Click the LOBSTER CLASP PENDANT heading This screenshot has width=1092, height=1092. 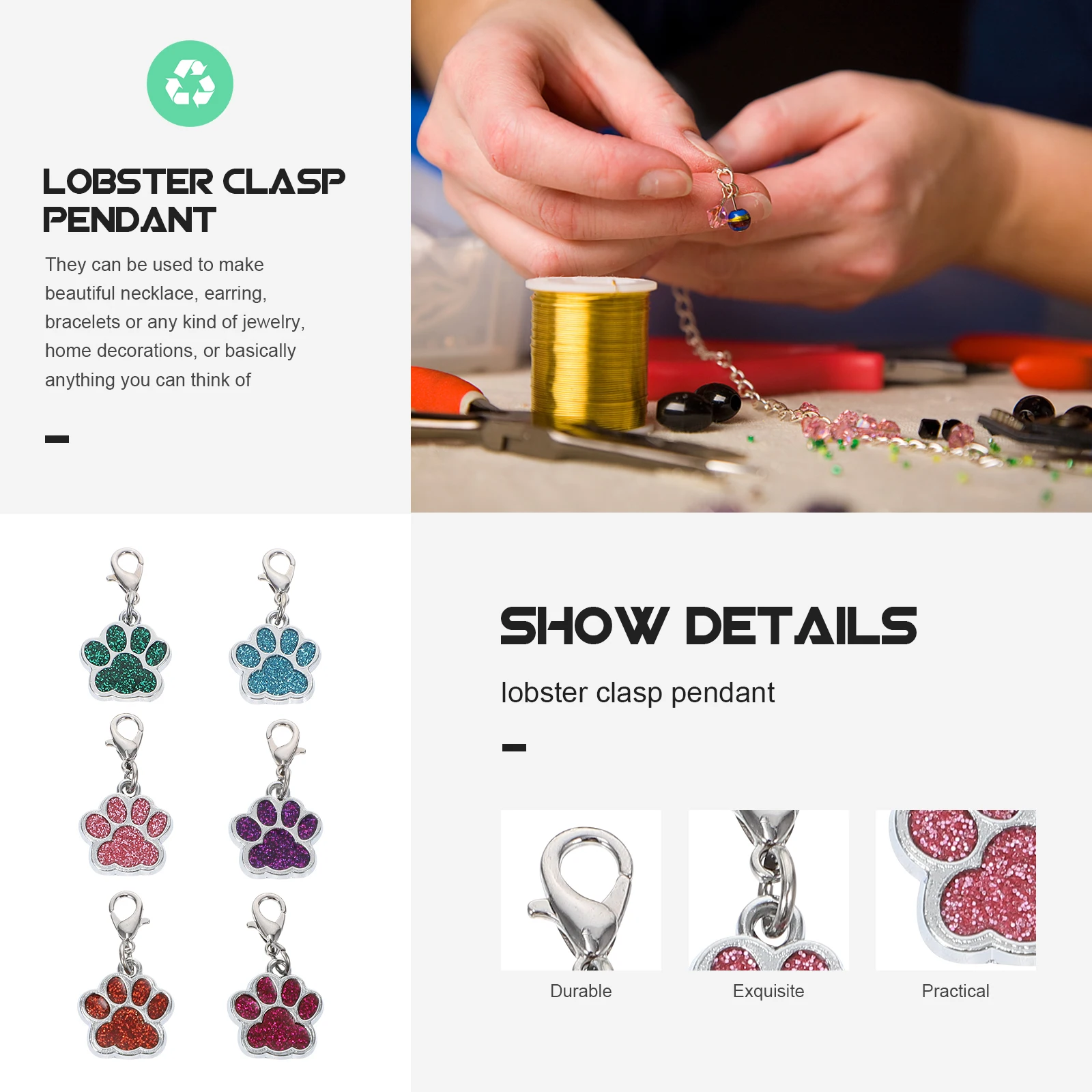point(194,201)
